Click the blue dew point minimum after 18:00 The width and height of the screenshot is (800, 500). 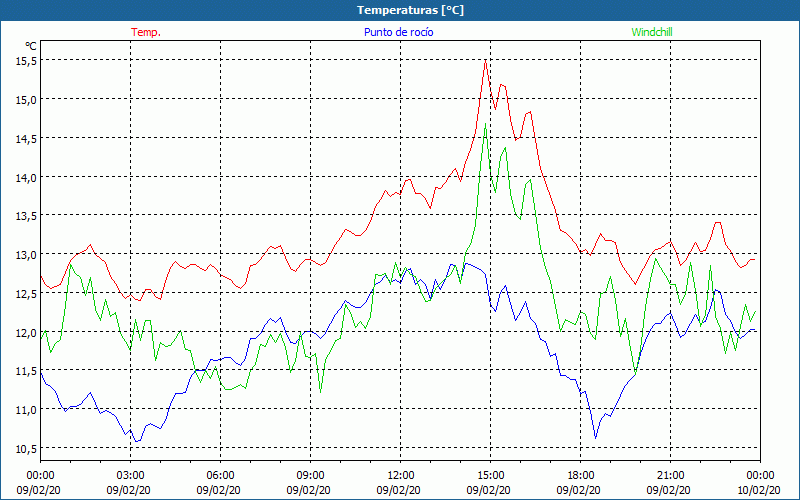[595, 438]
